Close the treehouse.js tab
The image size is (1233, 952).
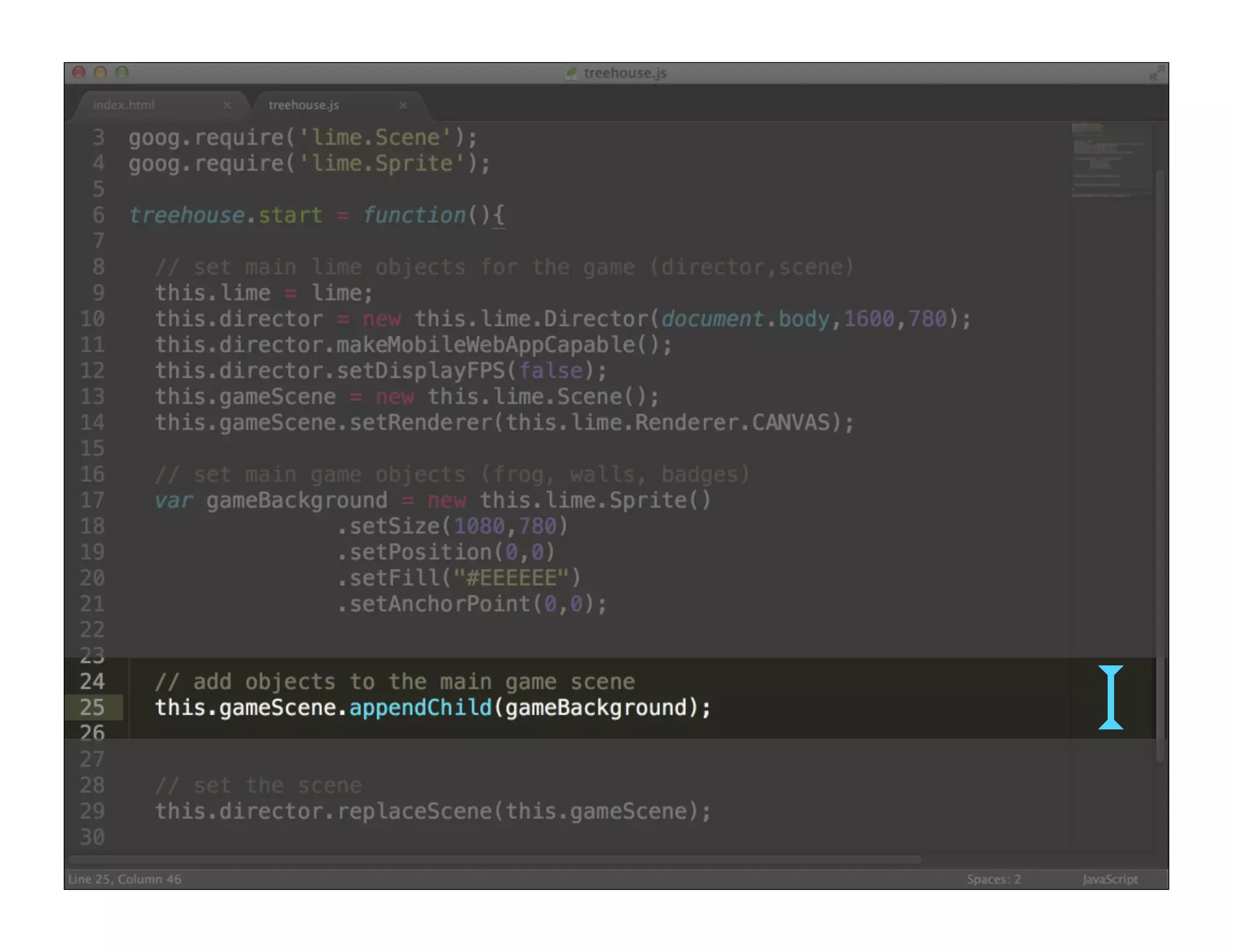403,105
